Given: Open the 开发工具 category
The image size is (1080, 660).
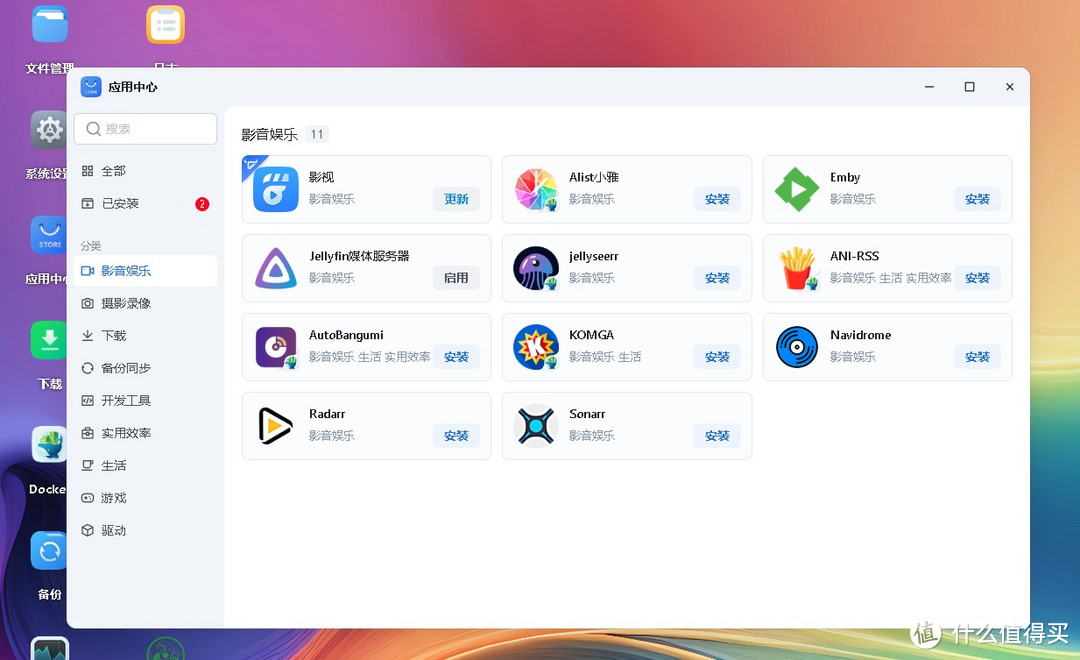Looking at the screenshot, I should 145,400.
